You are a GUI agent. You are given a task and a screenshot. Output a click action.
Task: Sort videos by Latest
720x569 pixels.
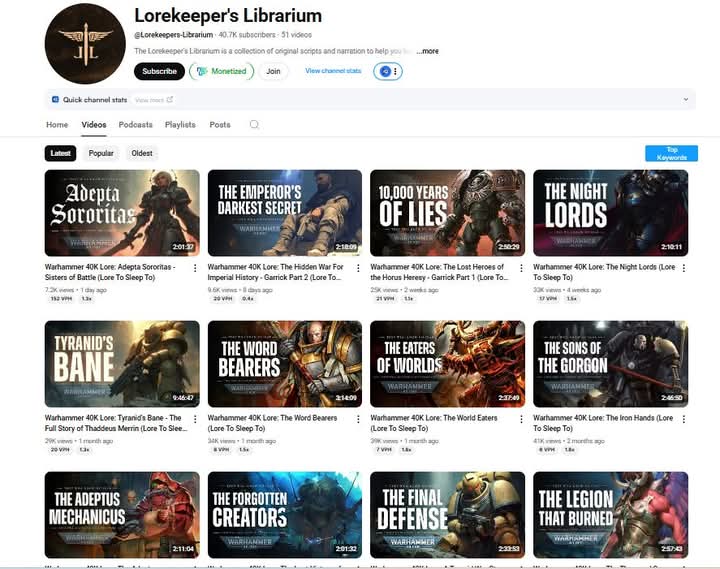pyautogui.click(x=60, y=153)
